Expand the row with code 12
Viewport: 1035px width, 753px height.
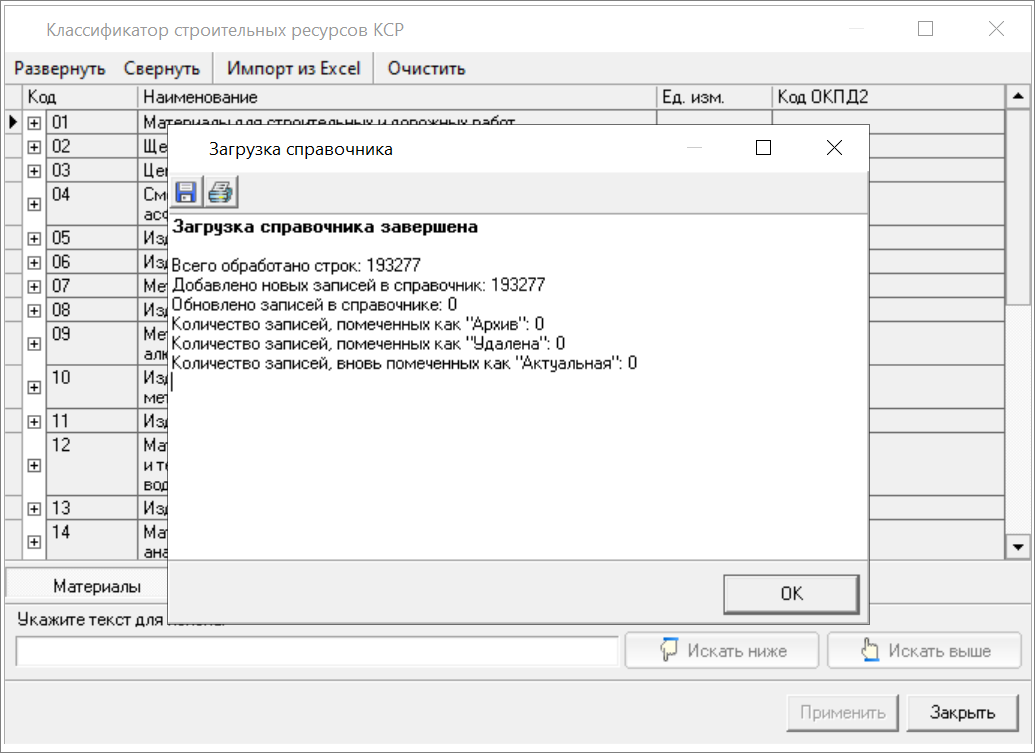[x=34, y=465]
